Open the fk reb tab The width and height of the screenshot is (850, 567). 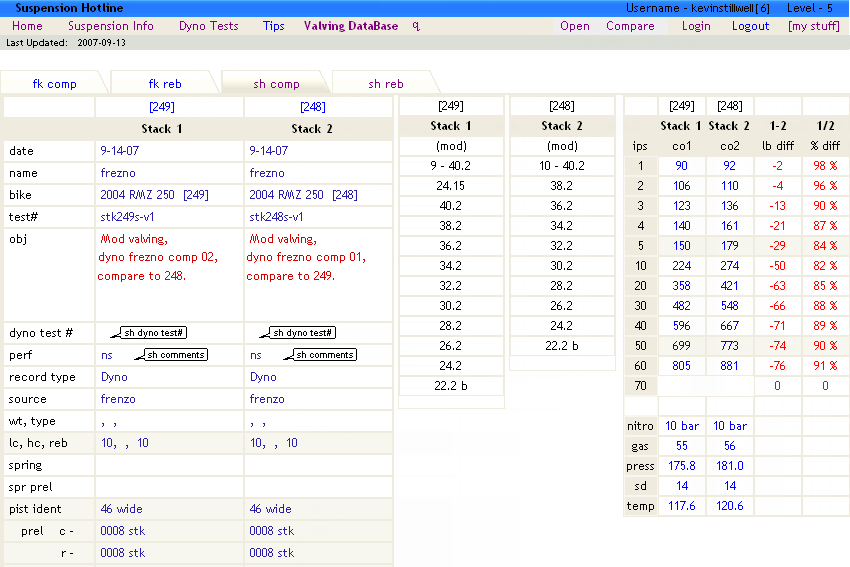click(165, 84)
